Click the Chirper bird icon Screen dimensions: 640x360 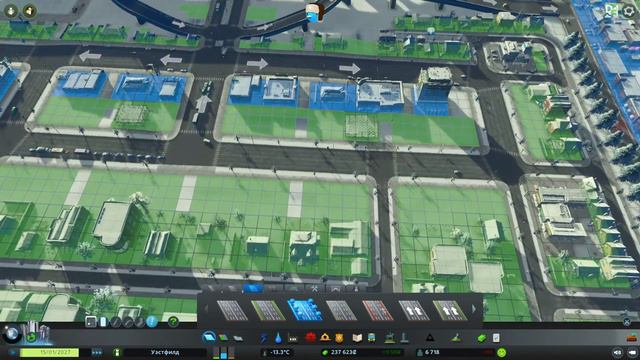tap(314, 12)
